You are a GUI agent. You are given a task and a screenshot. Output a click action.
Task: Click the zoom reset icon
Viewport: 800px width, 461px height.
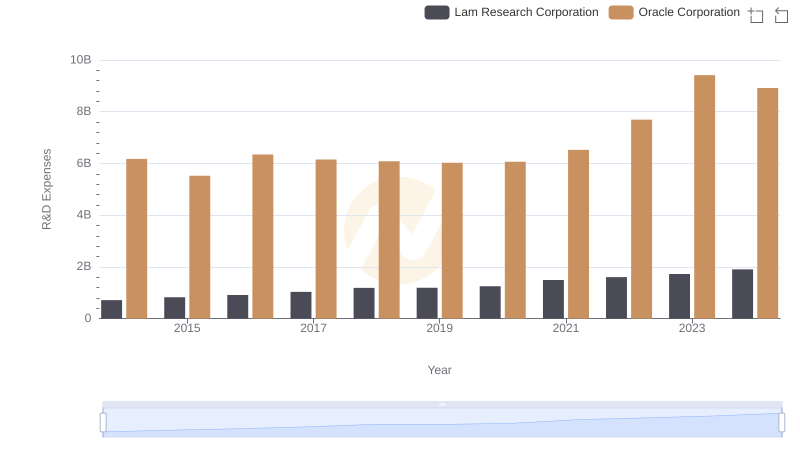(x=781, y=15)
